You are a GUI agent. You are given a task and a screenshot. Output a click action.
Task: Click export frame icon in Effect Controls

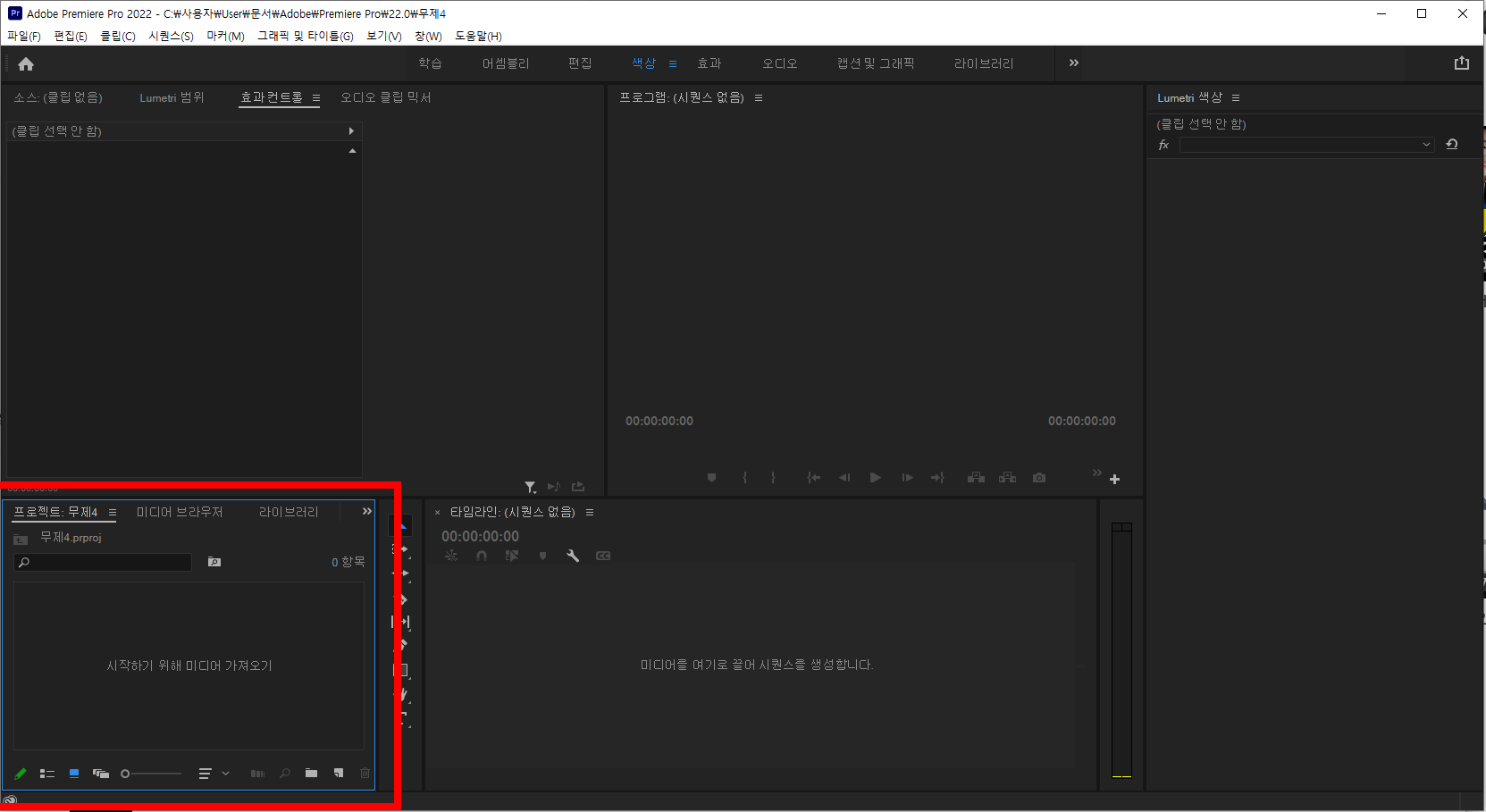pyautogui.click(x=578, y=487)
